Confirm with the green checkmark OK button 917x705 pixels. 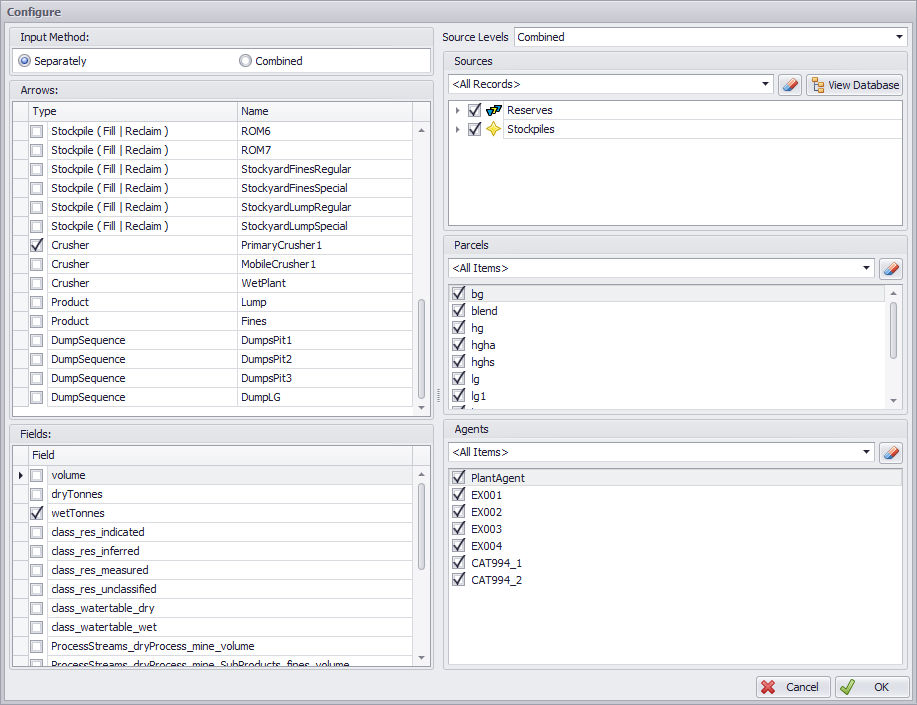872,687
